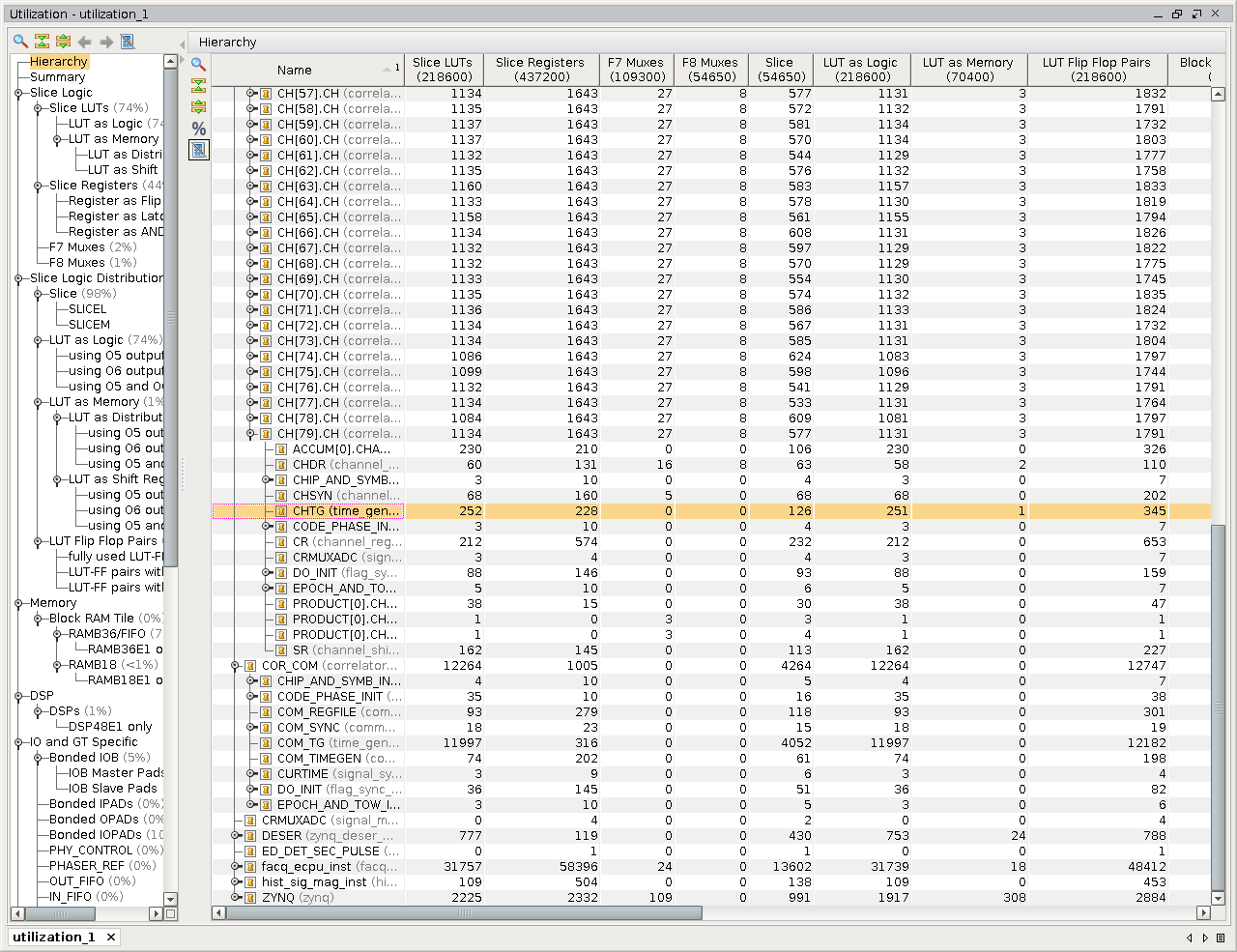The height and width of the screenshot is (952, 1237).
Task: Toggle the table view icon below the % button
Action: (198, 150)
